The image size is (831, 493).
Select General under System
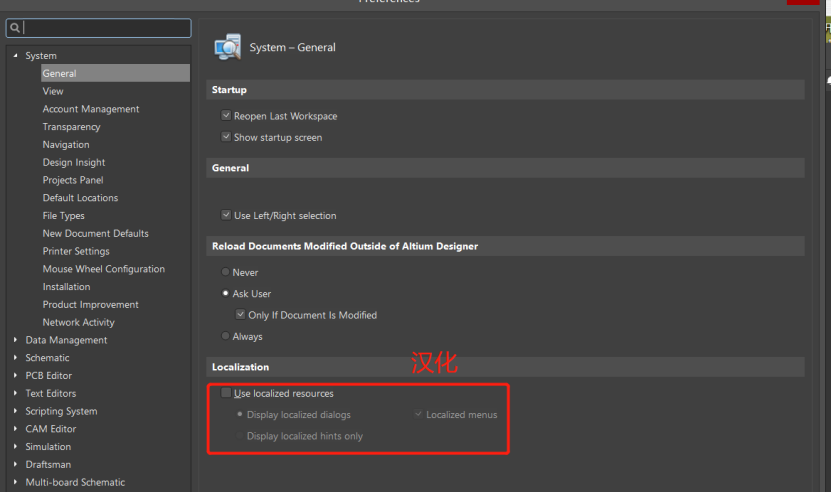click(115, 73)
